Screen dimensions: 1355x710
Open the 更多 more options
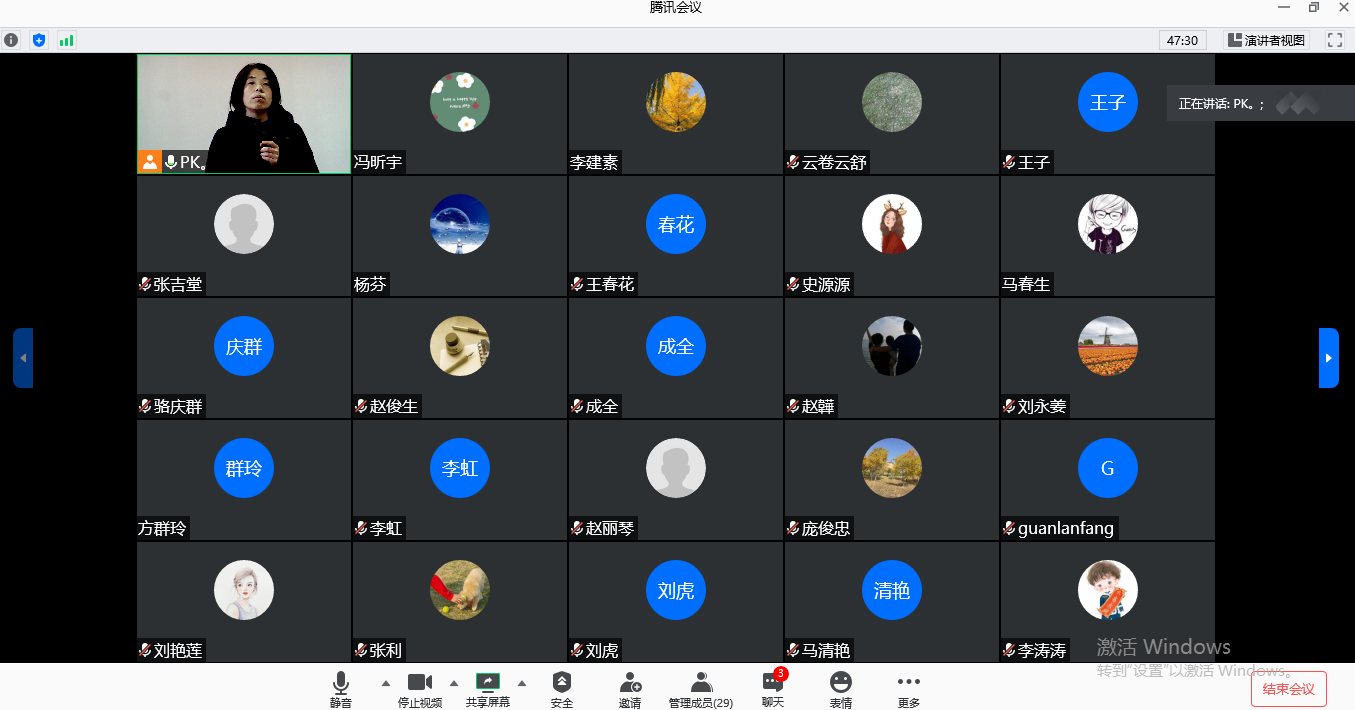908,689
